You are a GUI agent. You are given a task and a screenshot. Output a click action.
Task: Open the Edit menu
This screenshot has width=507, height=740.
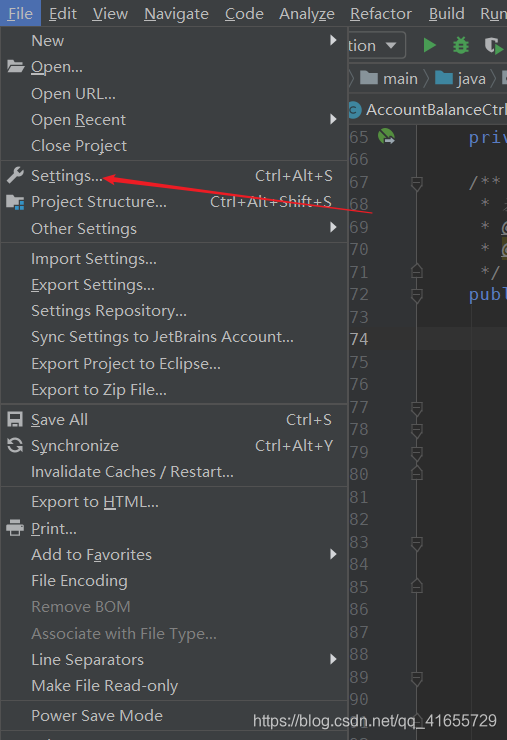click(x=63, y=14)
